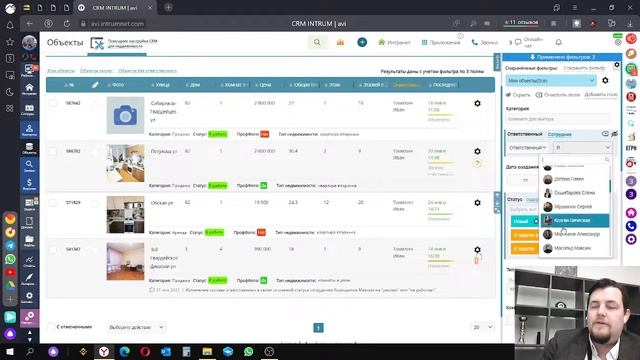This screenshot has width=640, height=360.
Task: Click the search box in employee dropdown list
Action: point(575,160)
